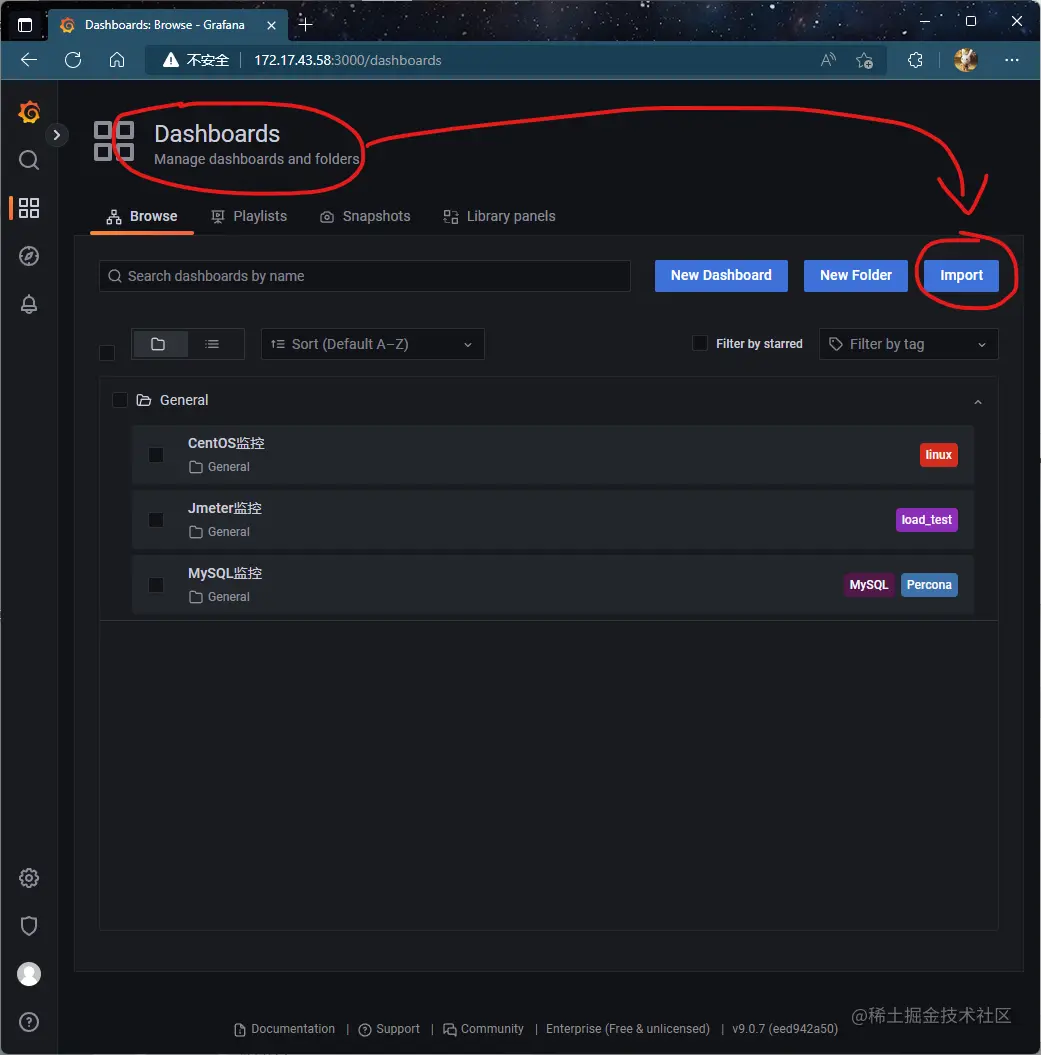Click the address bar URL
Viewport: 1041px width, 1055px height.
[x=348, y=61]
